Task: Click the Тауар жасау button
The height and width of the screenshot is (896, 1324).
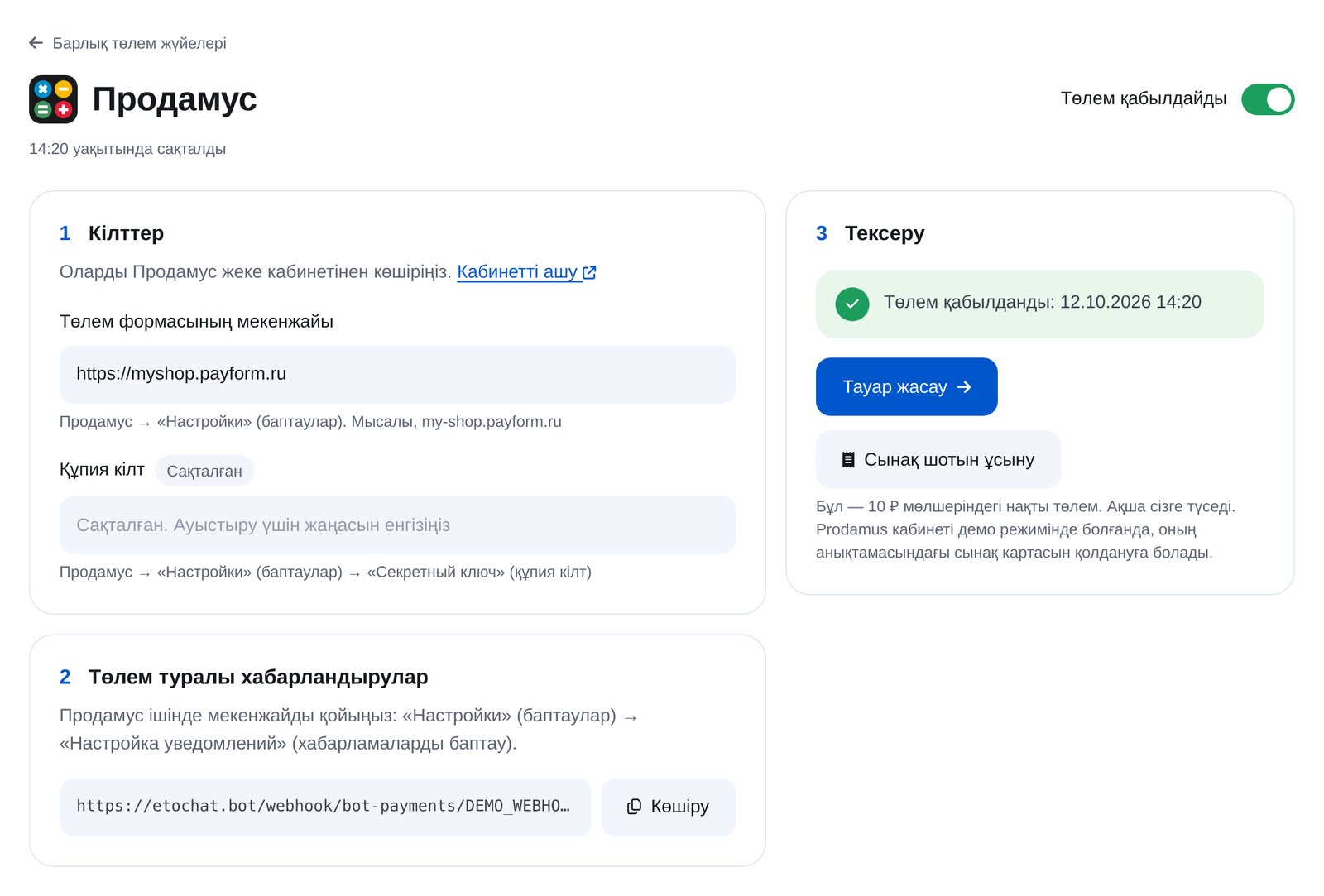Action: click(x=906, y=386)
